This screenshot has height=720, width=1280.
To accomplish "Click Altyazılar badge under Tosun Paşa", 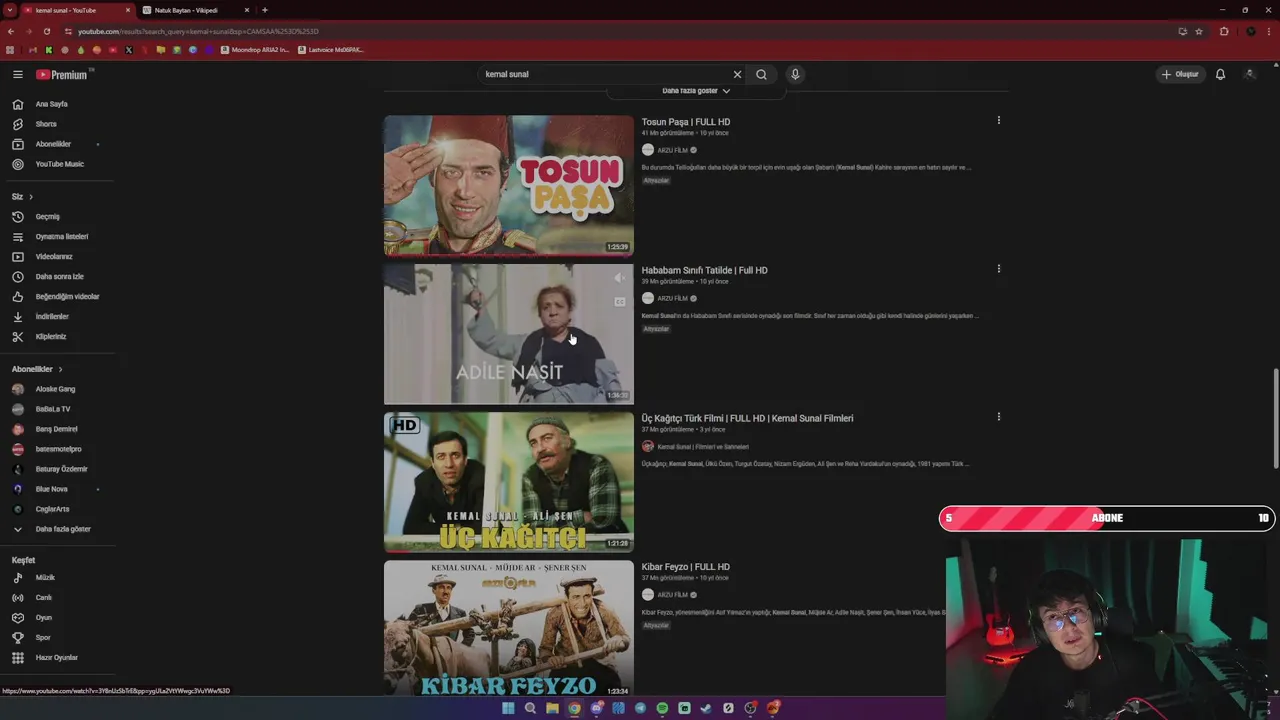I will point(656,181).
